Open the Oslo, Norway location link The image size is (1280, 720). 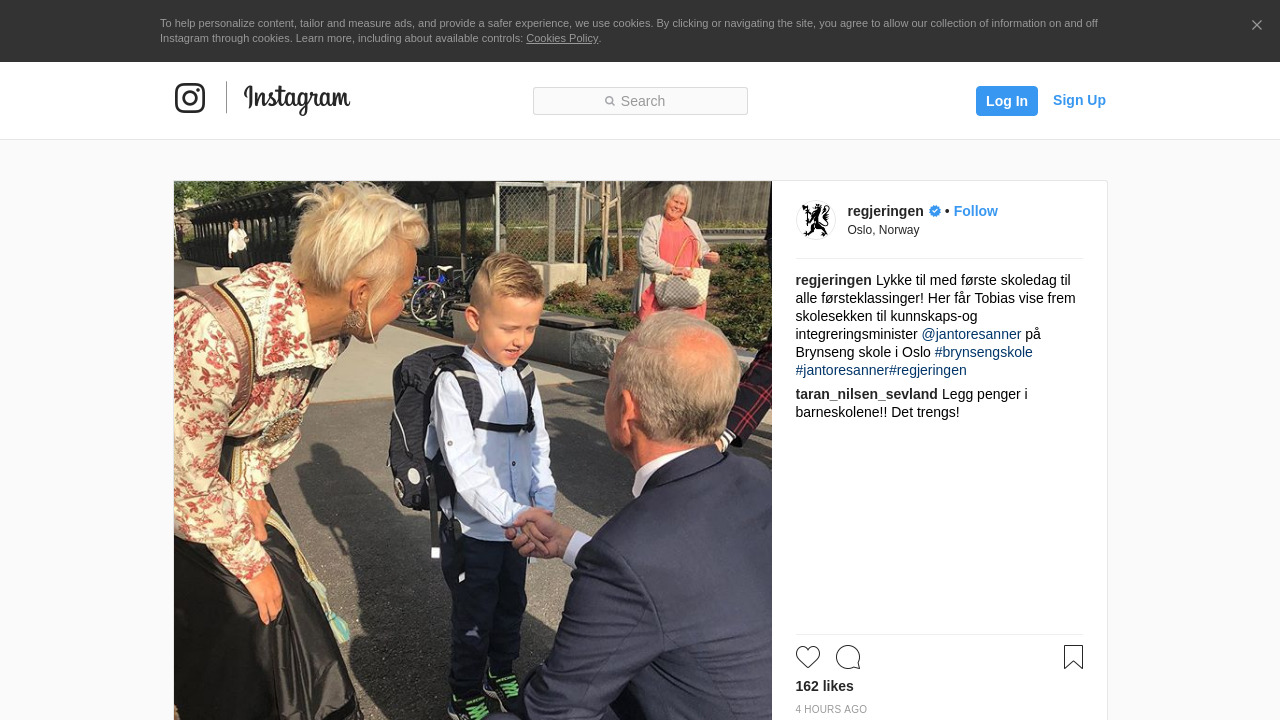click(x=883, y=230)
